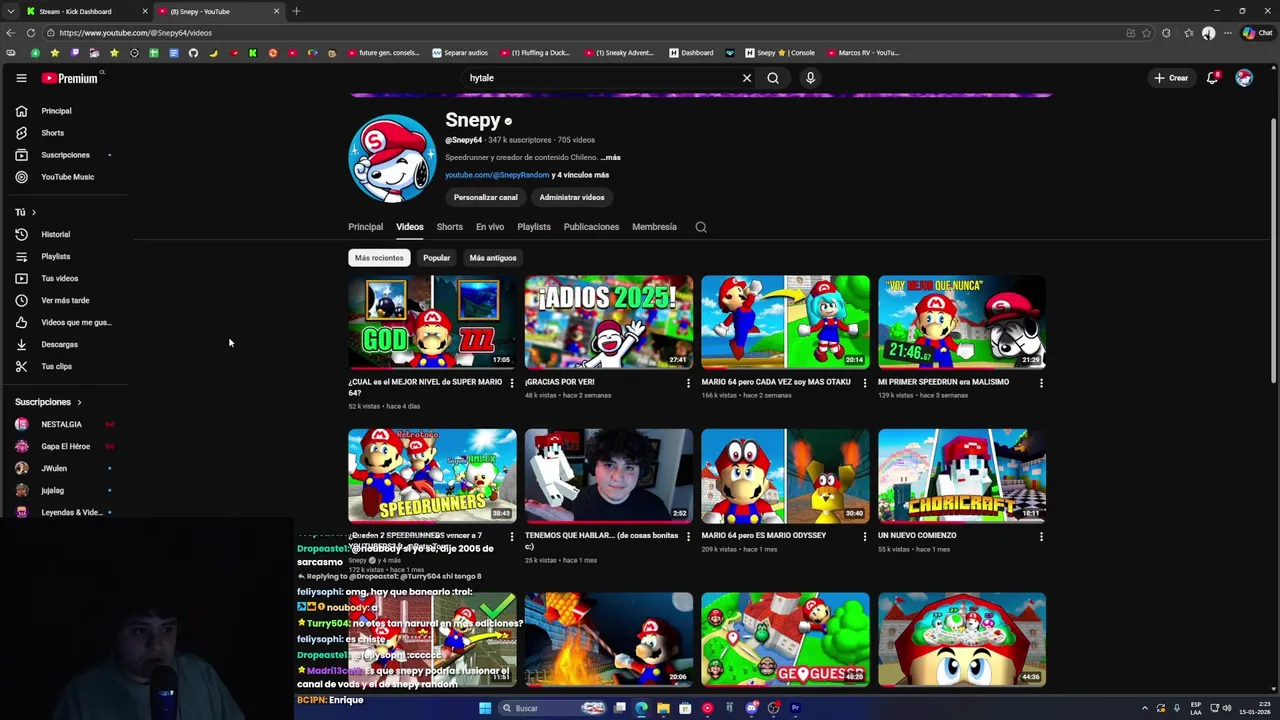Open Premiere Pro from the taskbar

(x=795, y=708)
